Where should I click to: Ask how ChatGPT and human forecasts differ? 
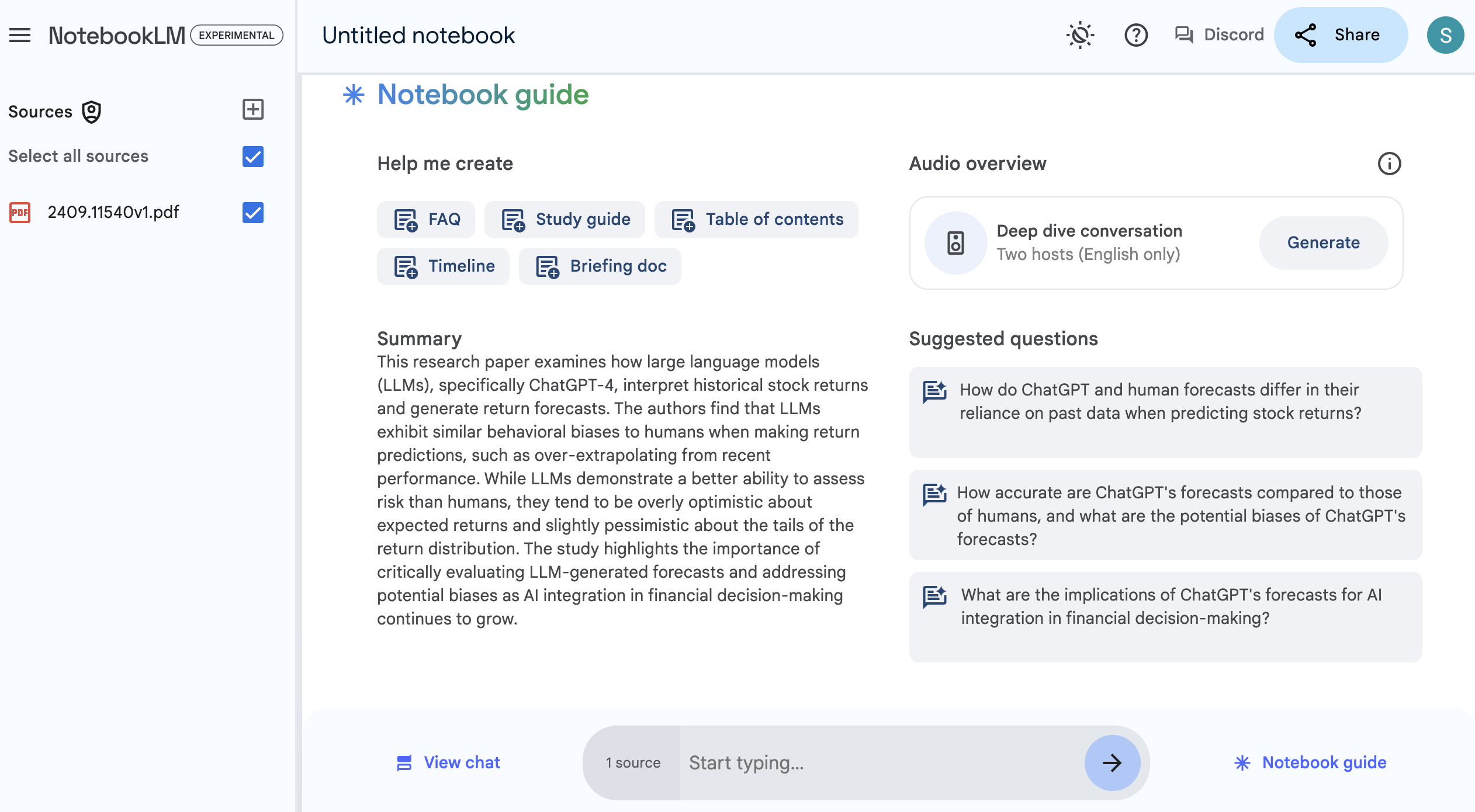[1165, 412]
